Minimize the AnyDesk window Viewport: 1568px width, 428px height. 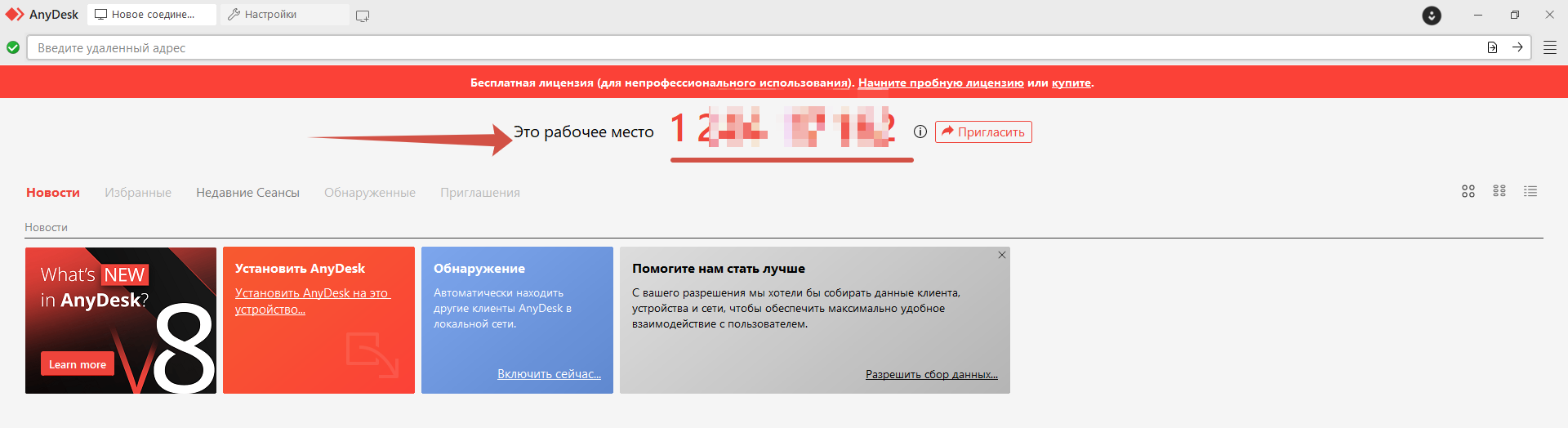(1478, 15)
